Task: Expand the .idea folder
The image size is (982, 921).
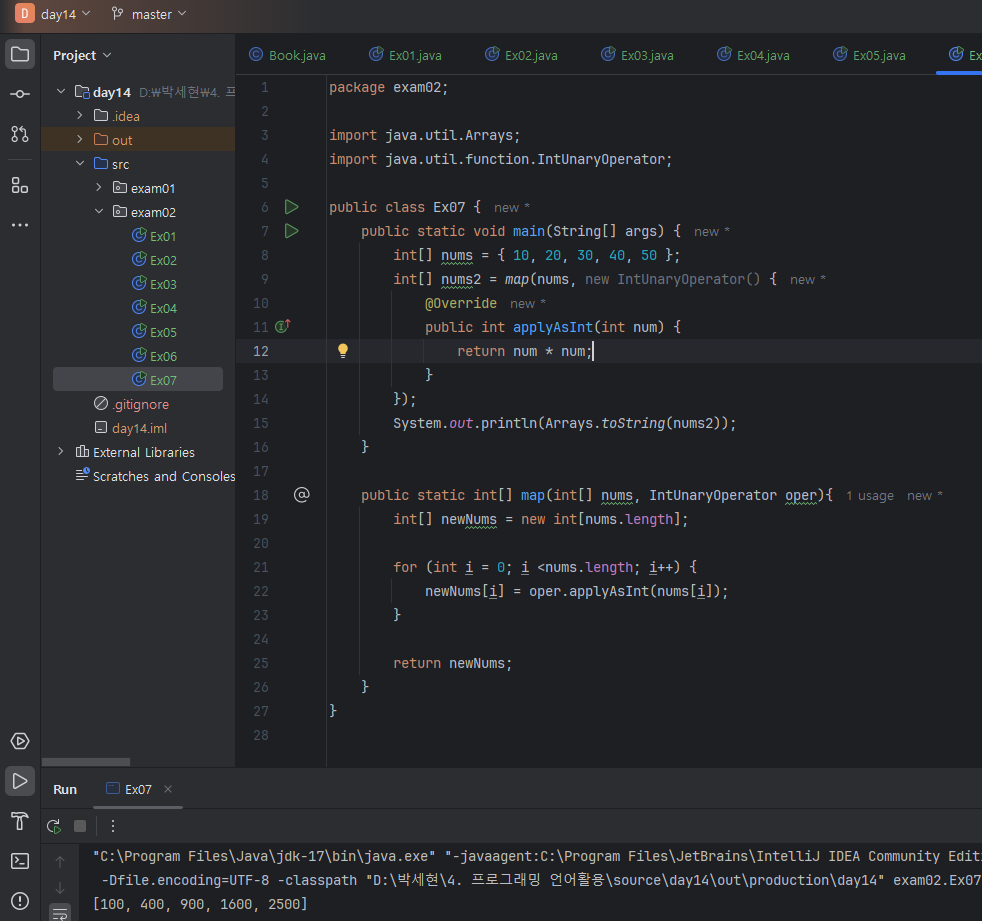Action: (80, 115)
